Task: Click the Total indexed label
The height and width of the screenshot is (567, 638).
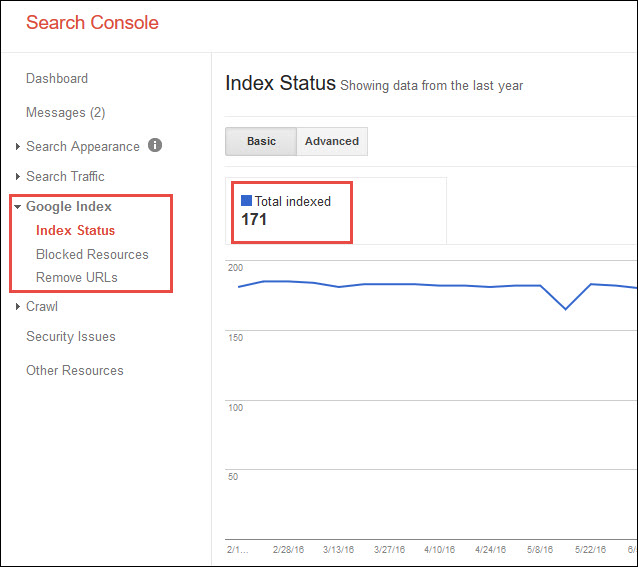Action: (293, 201)
